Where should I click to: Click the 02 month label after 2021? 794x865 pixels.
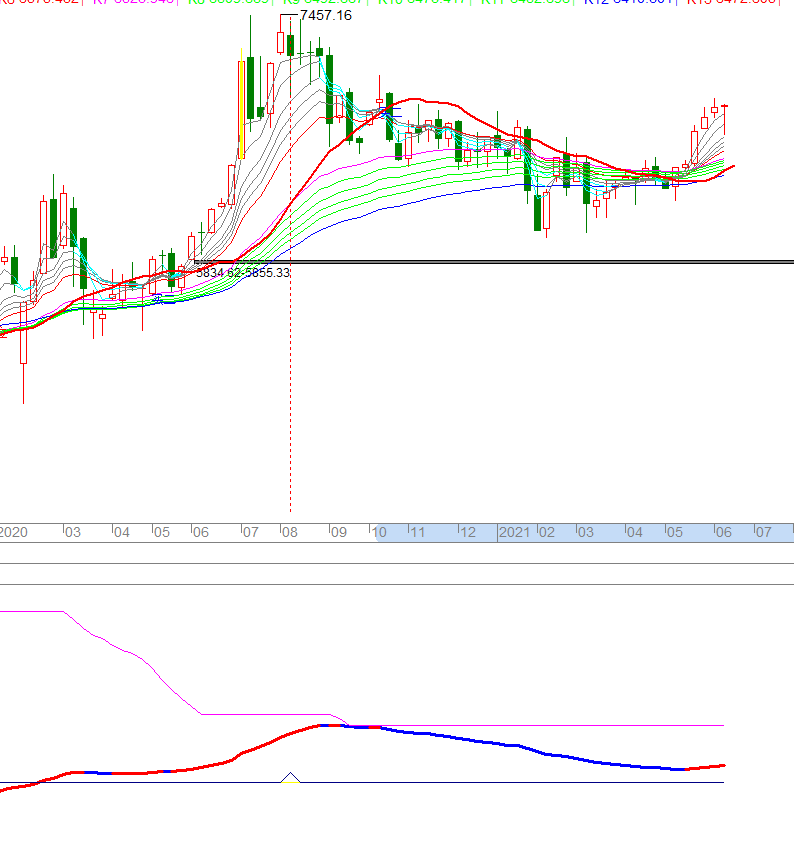(546, 532)
